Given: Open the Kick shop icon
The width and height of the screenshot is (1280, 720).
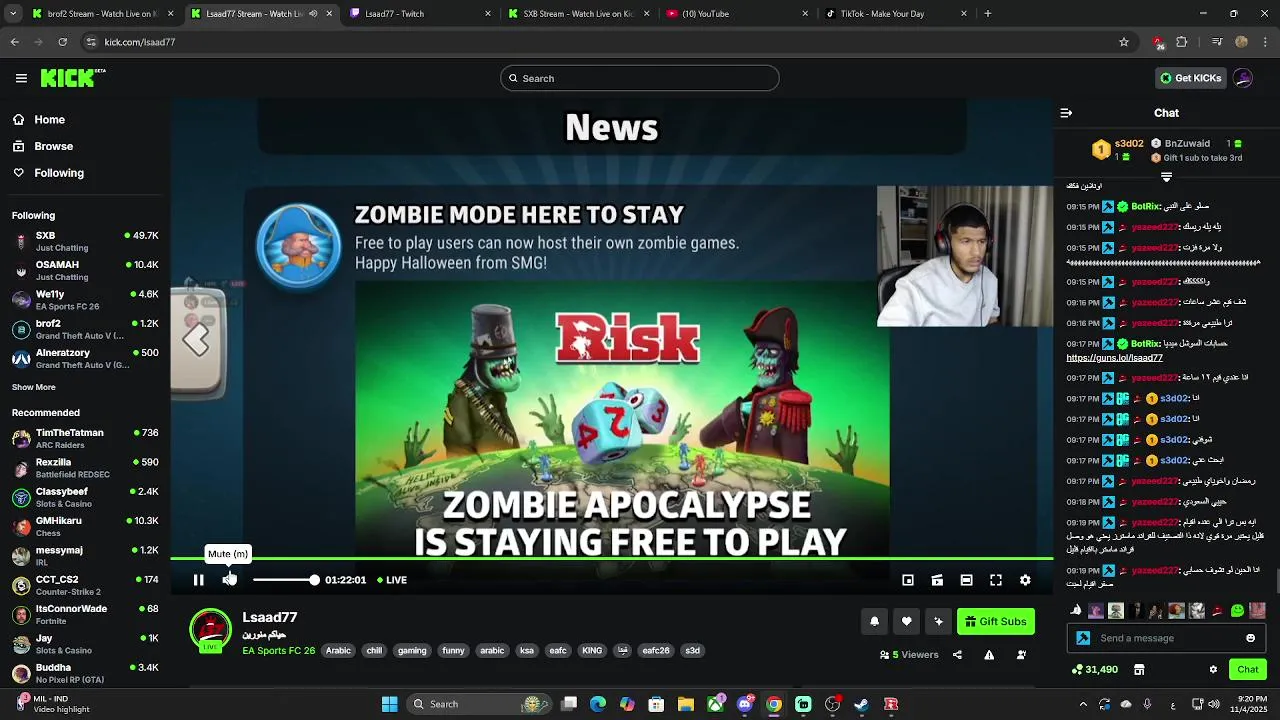Looking at the screenshot, I should tap(1139, 670).
